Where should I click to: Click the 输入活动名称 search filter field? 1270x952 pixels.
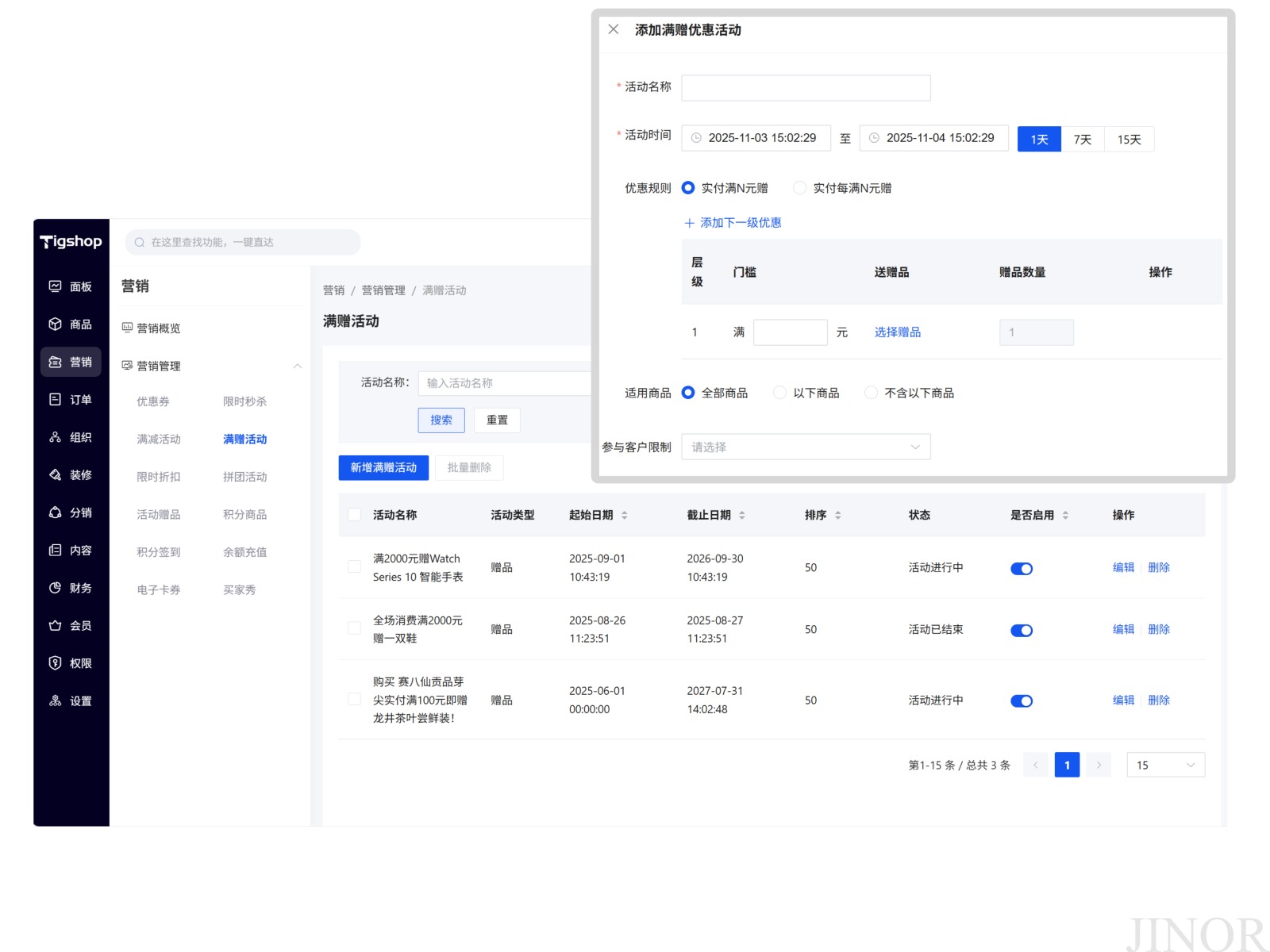506,383
